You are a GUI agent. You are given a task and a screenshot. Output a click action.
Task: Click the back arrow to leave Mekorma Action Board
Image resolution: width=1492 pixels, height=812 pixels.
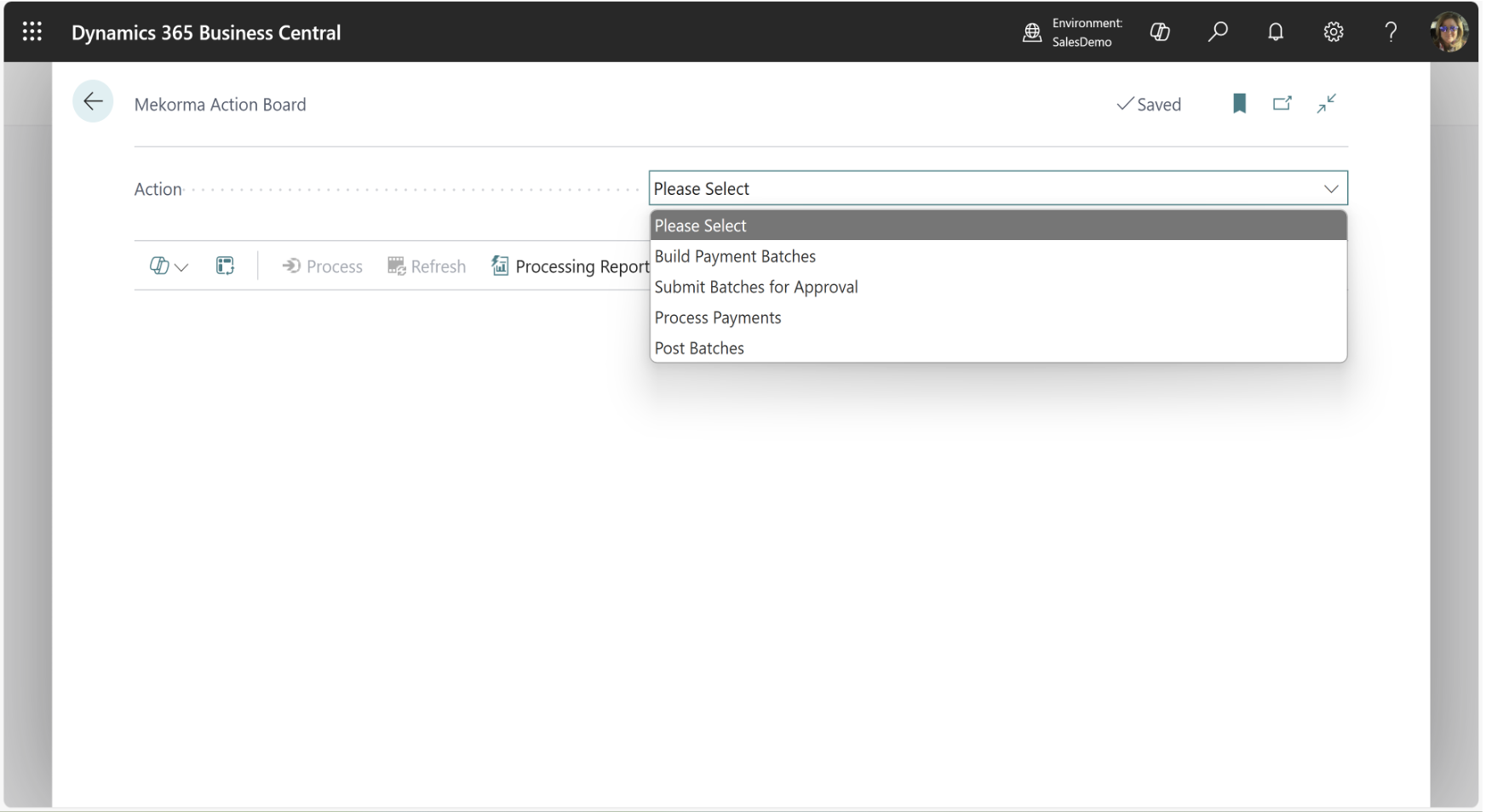click(93, 101)
